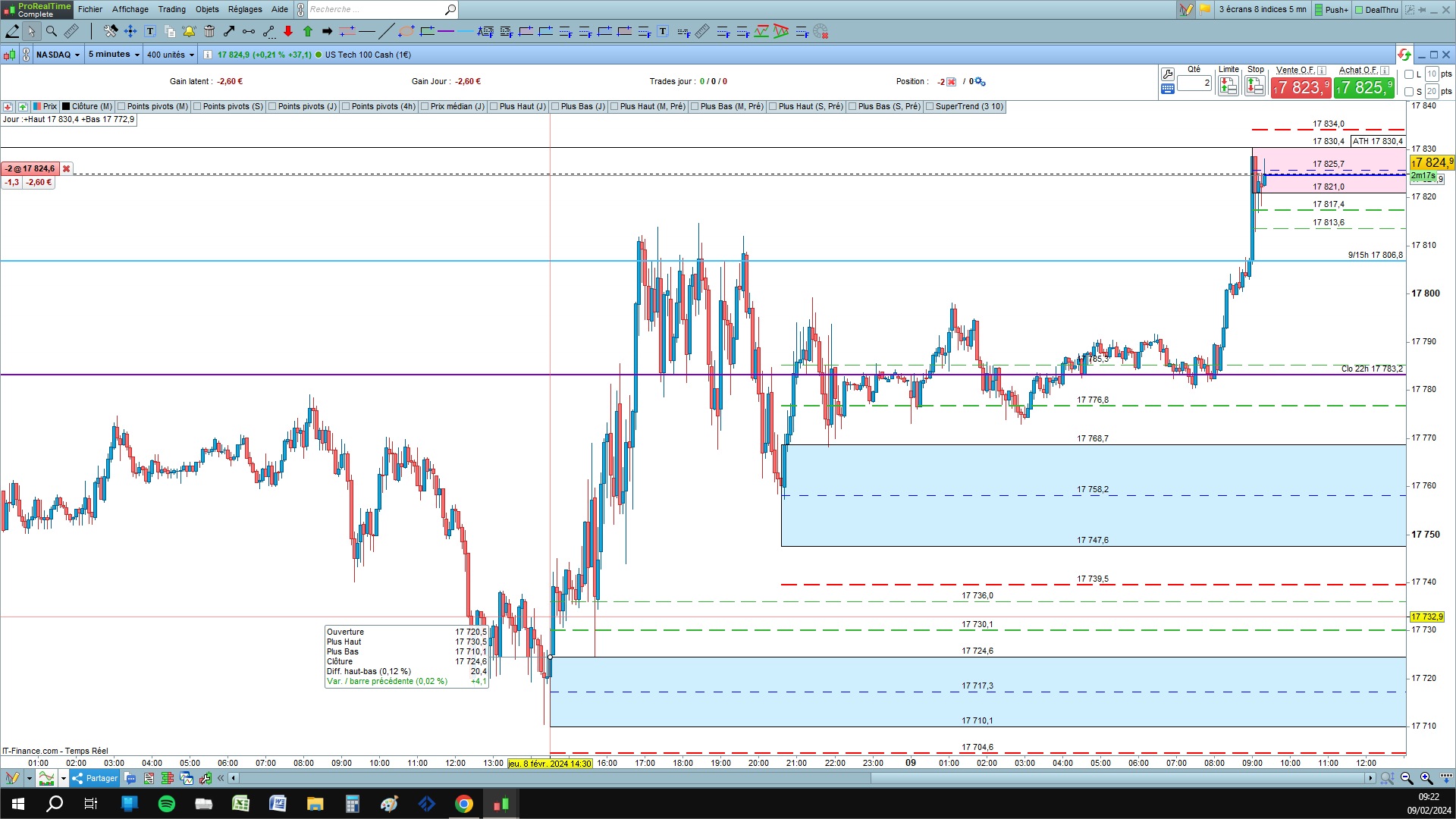Image resolution: width=1456 pixels, height=819 pixels.
Task: Open the NASDAQ list dropdown
Action: (x=58, y=55)
